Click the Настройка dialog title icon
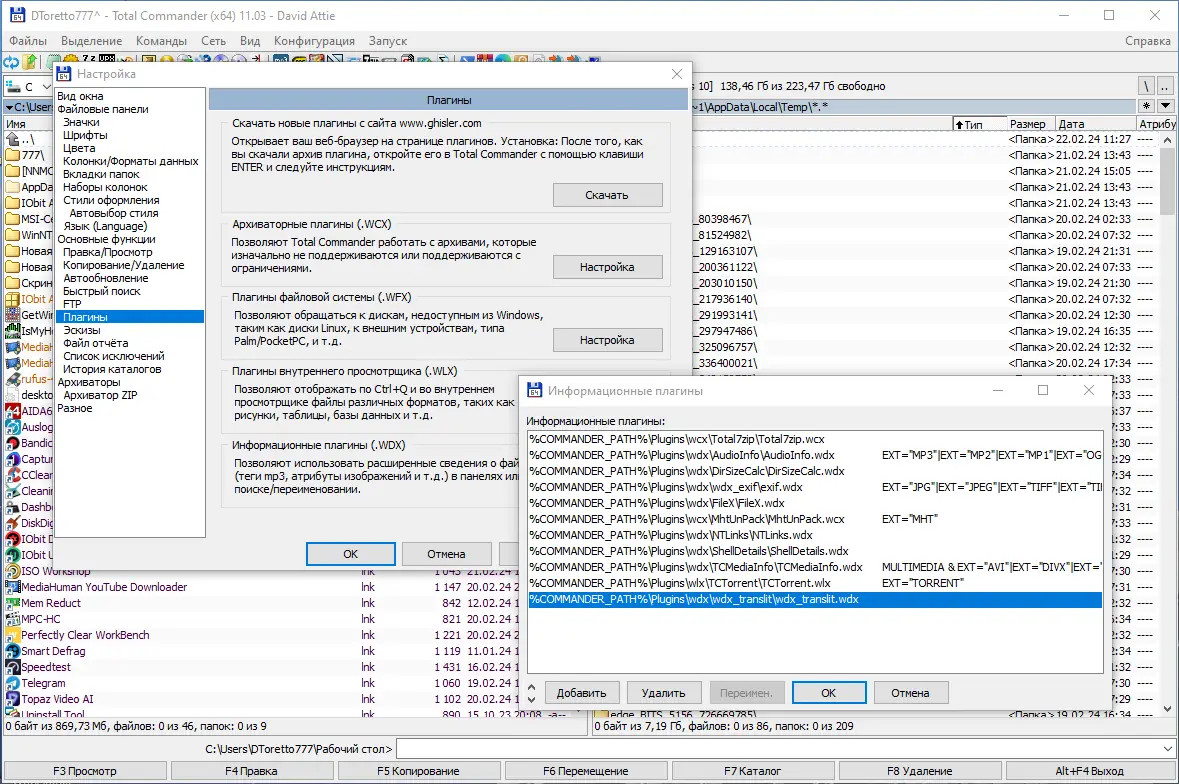Viewport: 1179px width, 784px height. point(64,74)
